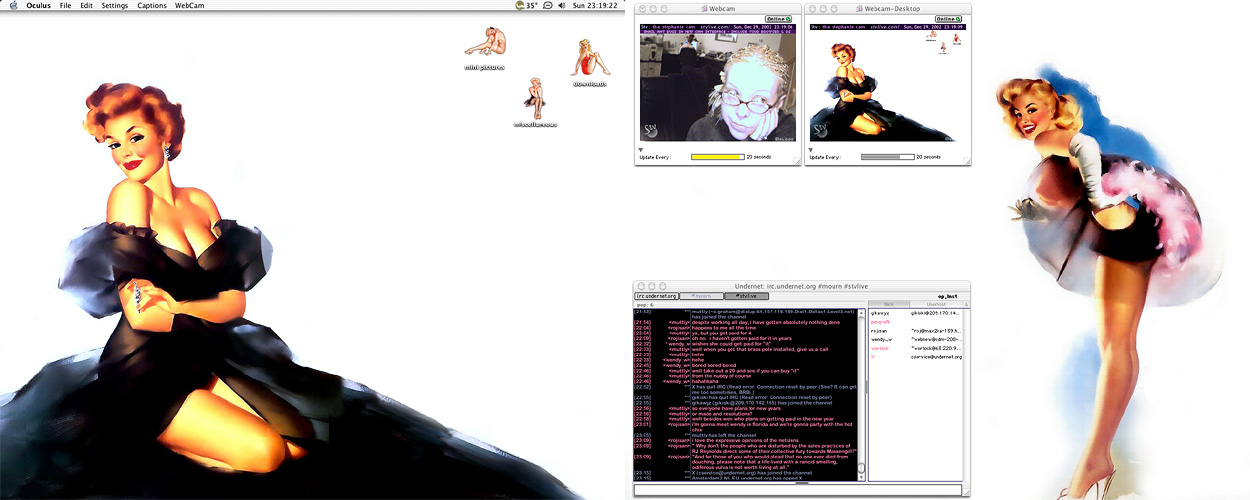
Task: Toggle Online button in Webcam-Desktop window
Action: click(x=948, y=18)
